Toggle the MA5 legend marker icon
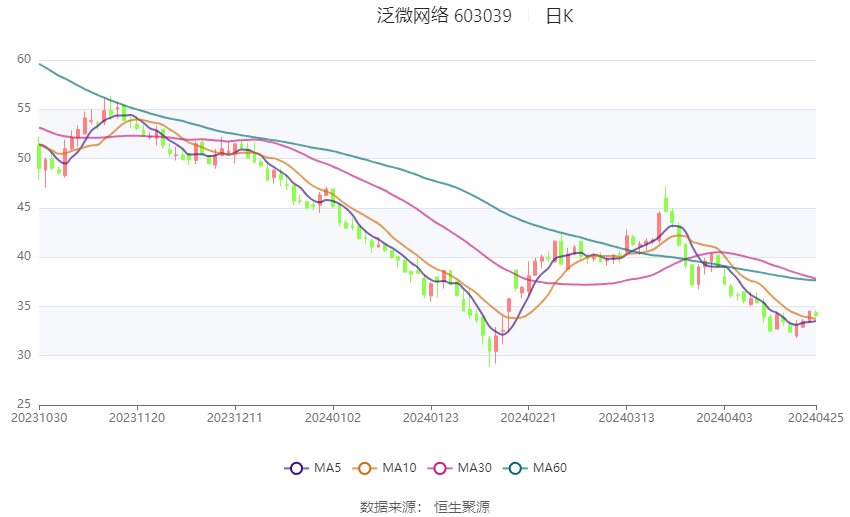 296,468
